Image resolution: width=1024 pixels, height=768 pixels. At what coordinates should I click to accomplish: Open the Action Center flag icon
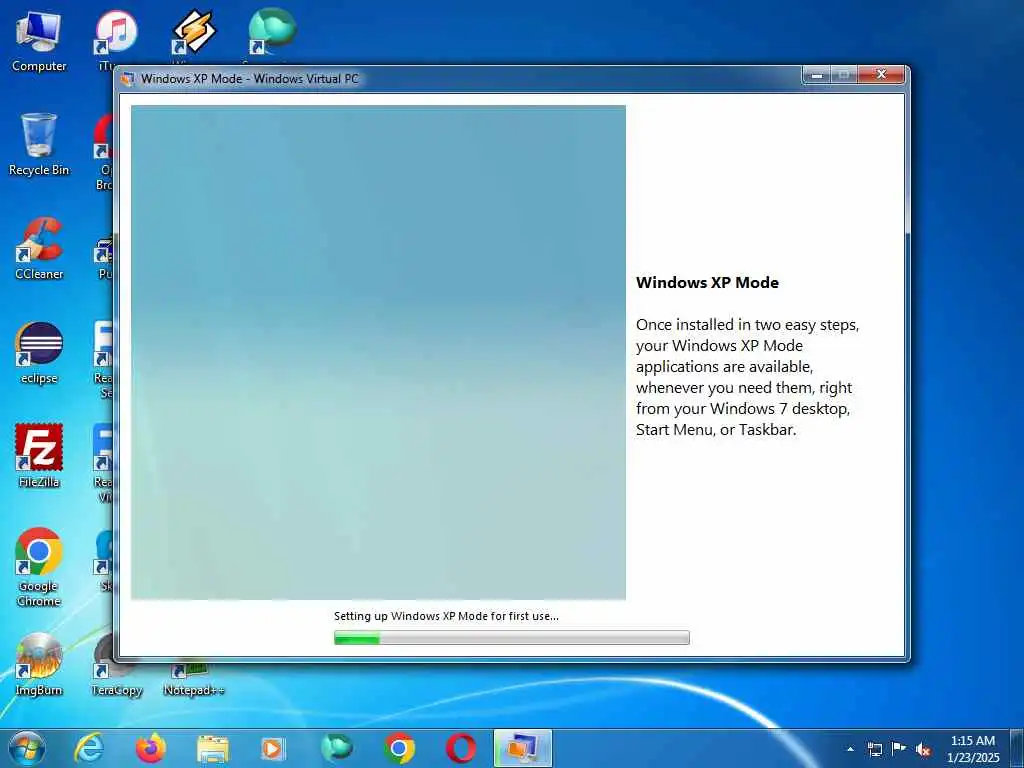click(899, 749)
